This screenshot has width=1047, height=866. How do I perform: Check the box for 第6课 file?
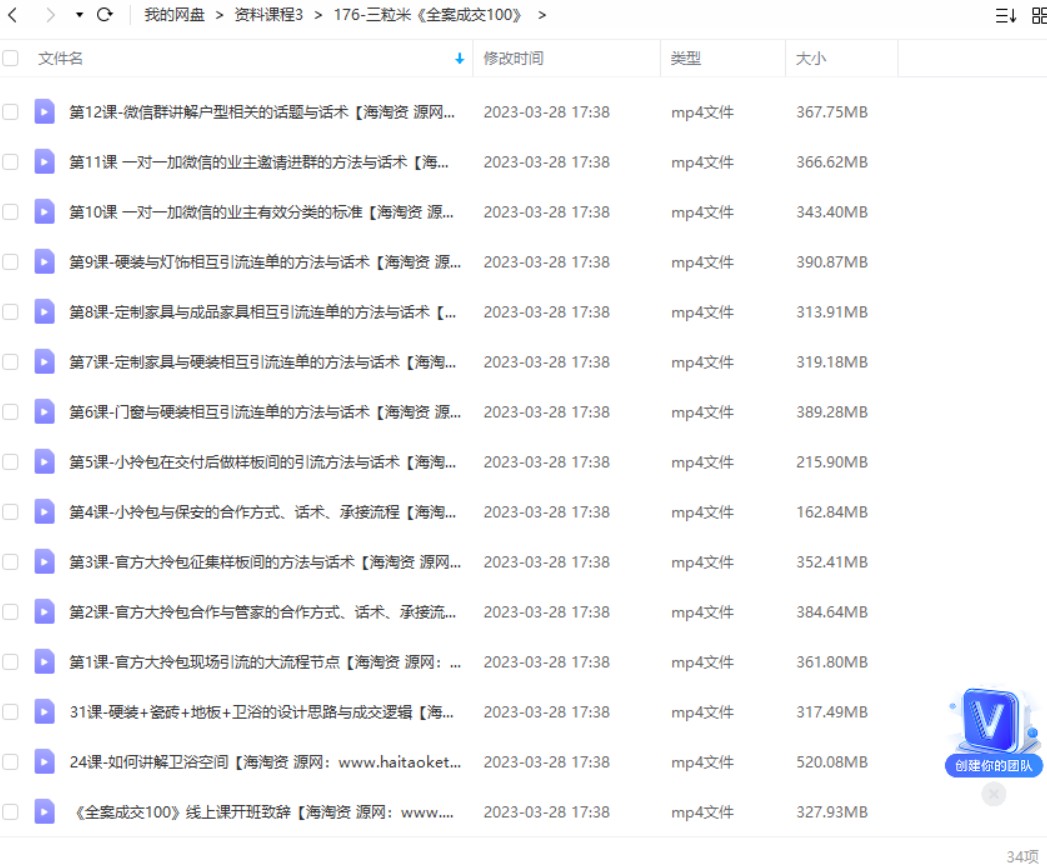pos(10,412)
